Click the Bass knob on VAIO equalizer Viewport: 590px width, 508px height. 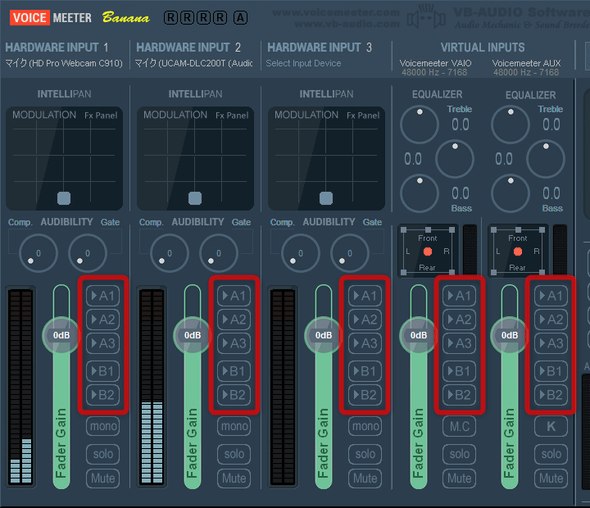pyautogui.click(x=419, y=193)
